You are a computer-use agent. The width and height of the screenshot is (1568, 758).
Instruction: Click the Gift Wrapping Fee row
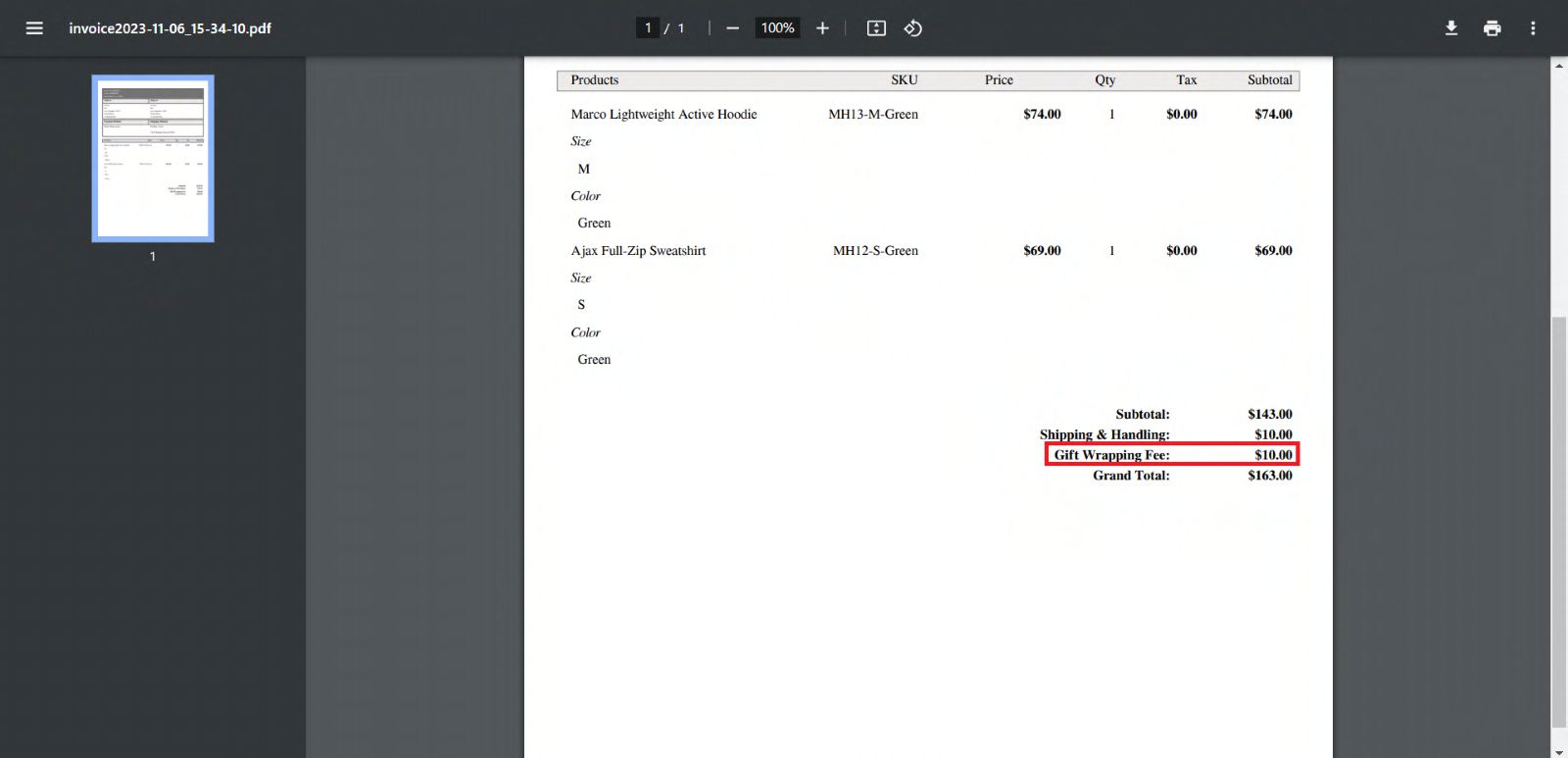(1171, 455)
